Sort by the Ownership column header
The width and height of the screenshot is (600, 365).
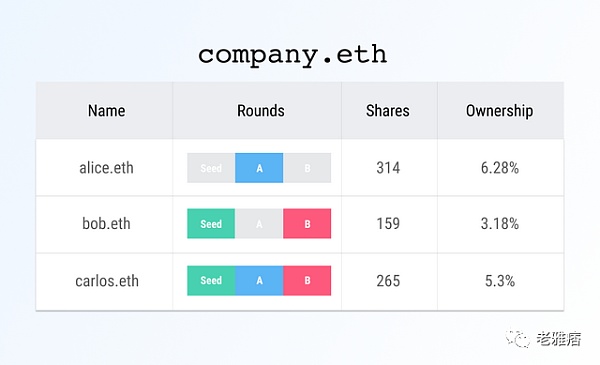[x=499, y=111]
